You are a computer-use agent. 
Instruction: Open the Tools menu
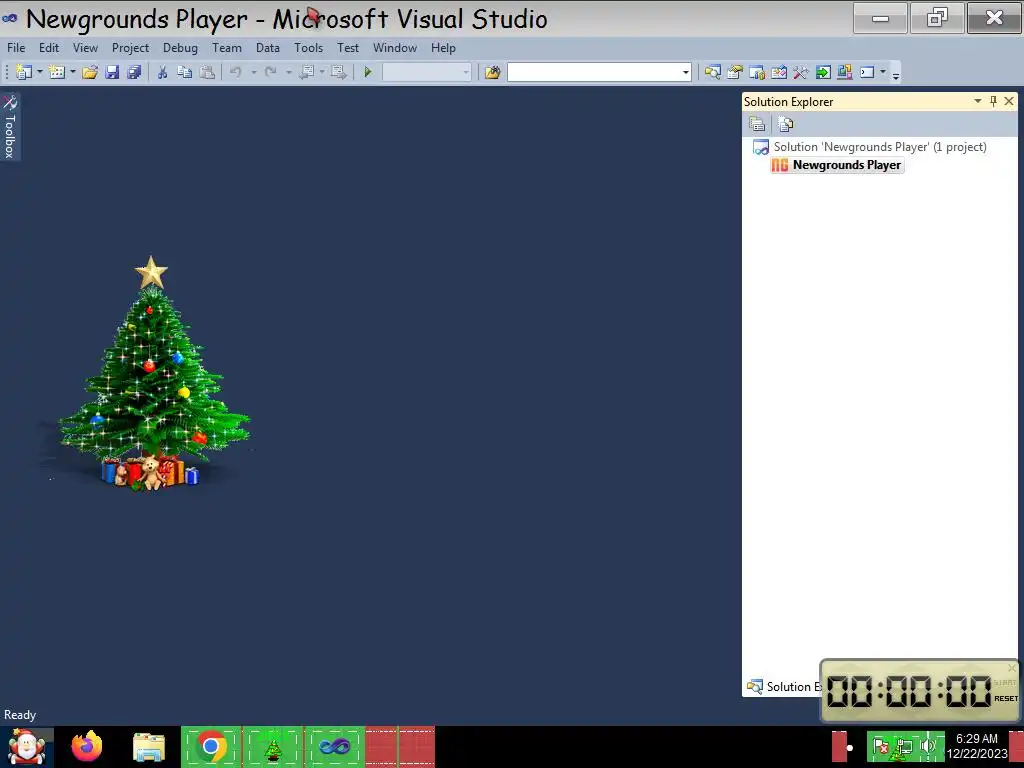pos(308,48)
